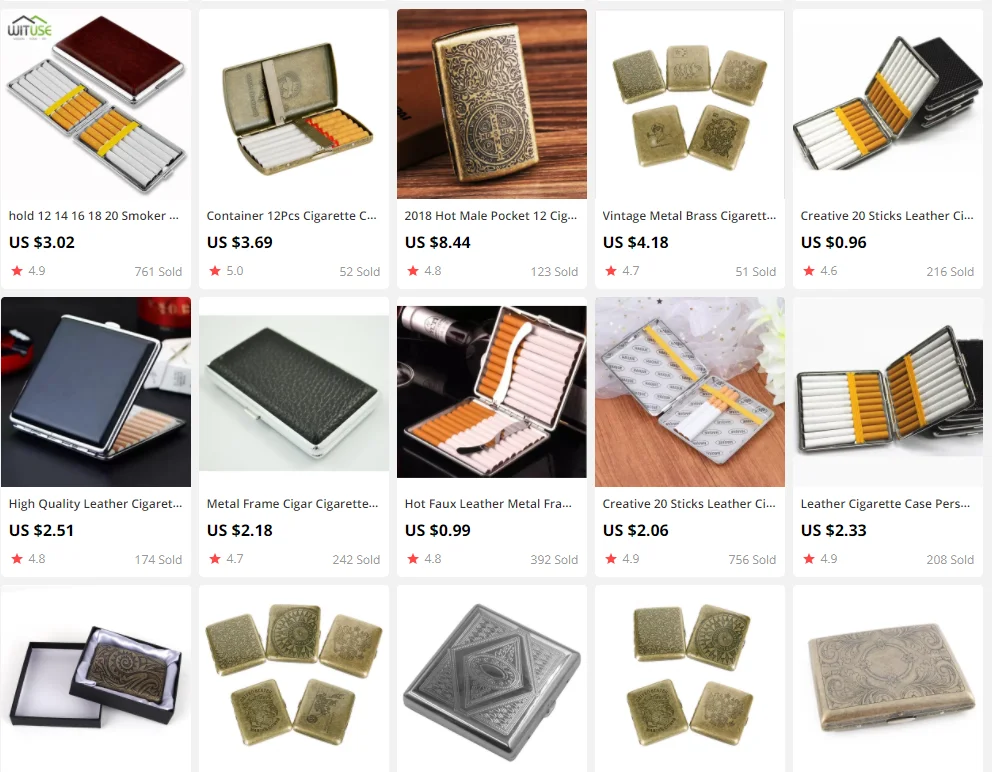Open the 'Leather Cigarette Case Pers...' title

tap(885, 504)
